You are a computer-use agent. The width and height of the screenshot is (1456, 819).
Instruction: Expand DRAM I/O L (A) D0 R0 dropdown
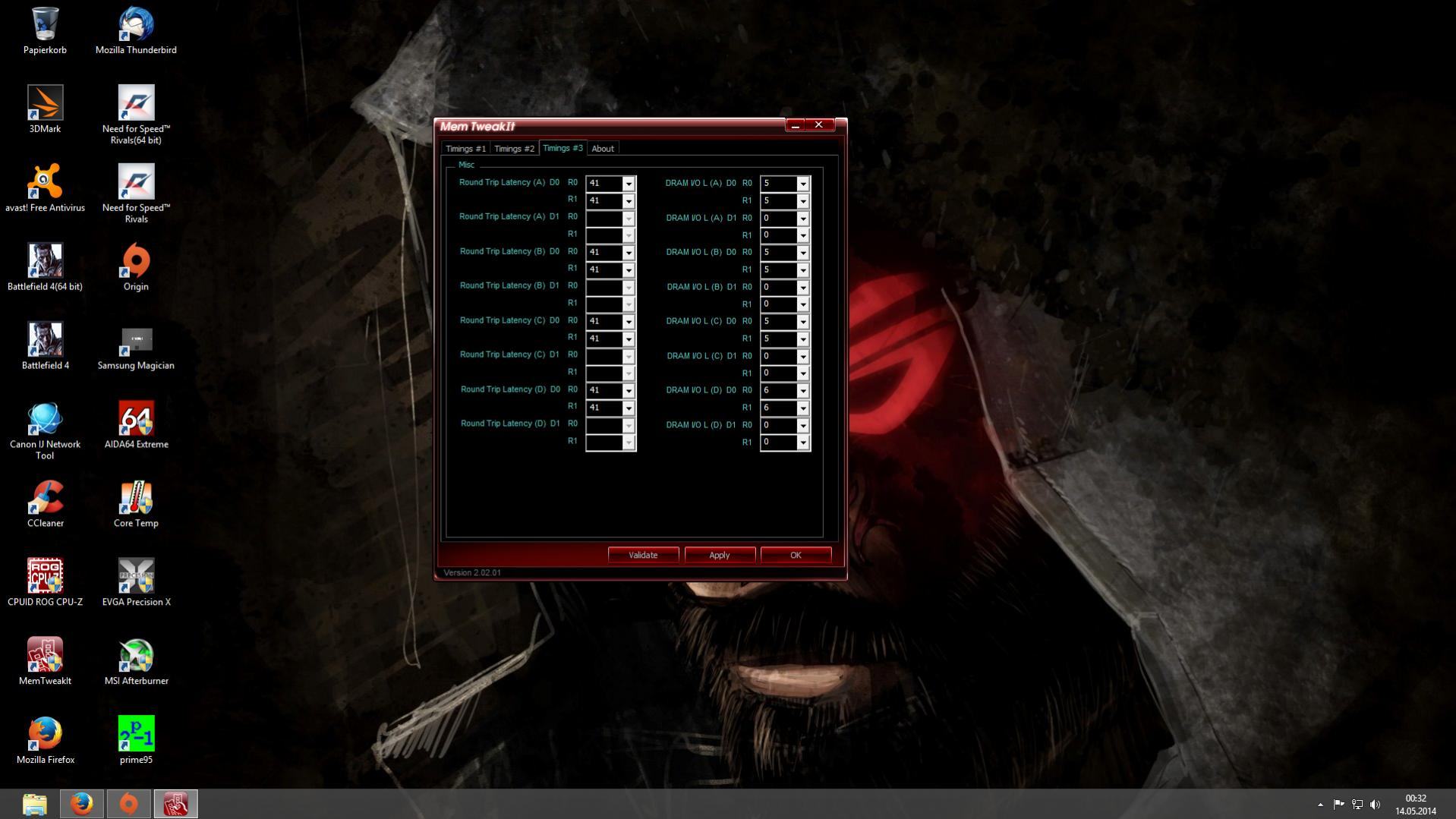tap(802, 184)
